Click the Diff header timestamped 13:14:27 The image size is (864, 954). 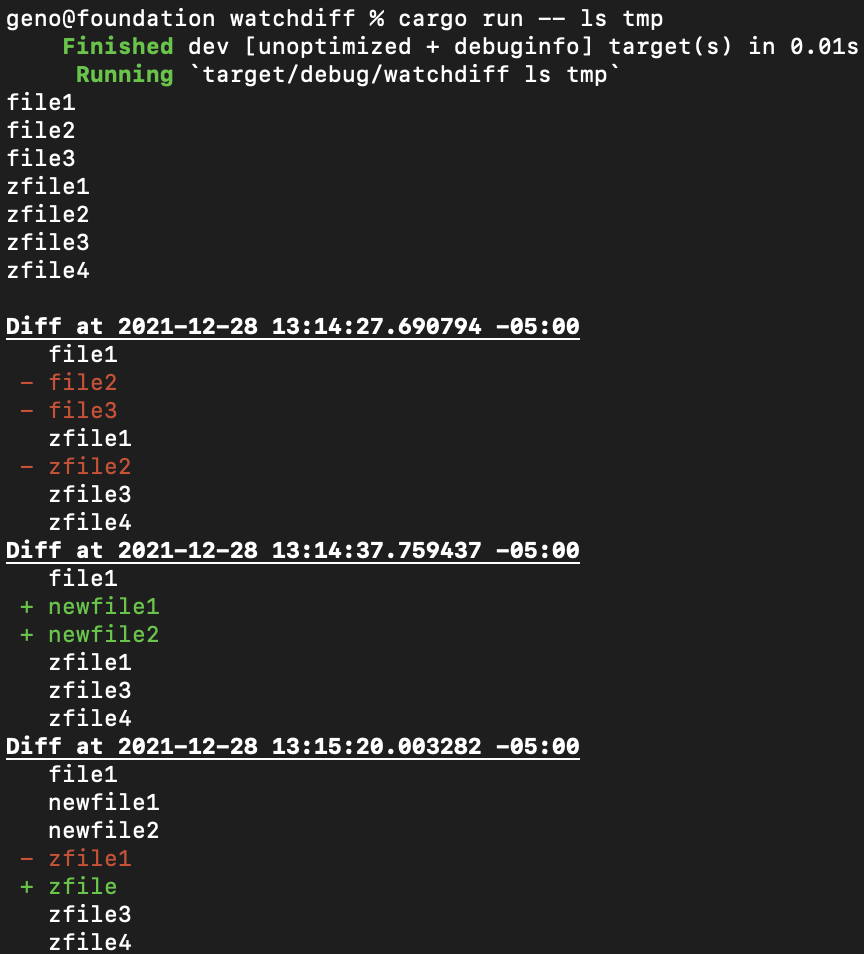[293, 326]
